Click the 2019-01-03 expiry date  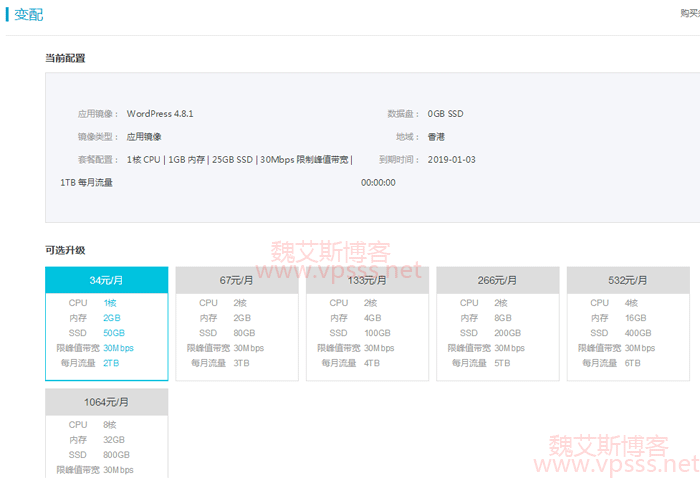tap(451, 160)
